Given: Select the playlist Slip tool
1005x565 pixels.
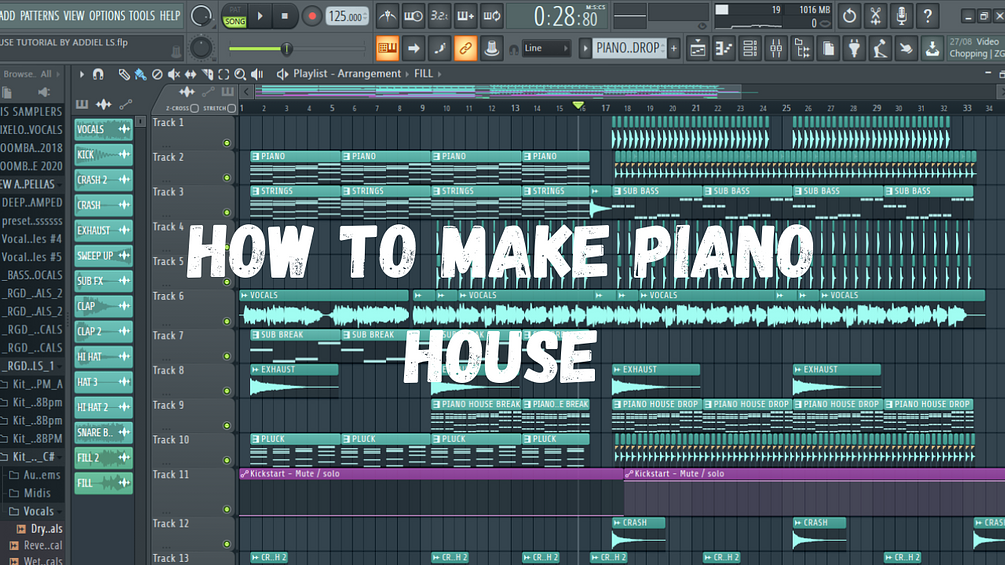Looking at the screenshot, I should (190, 74).
